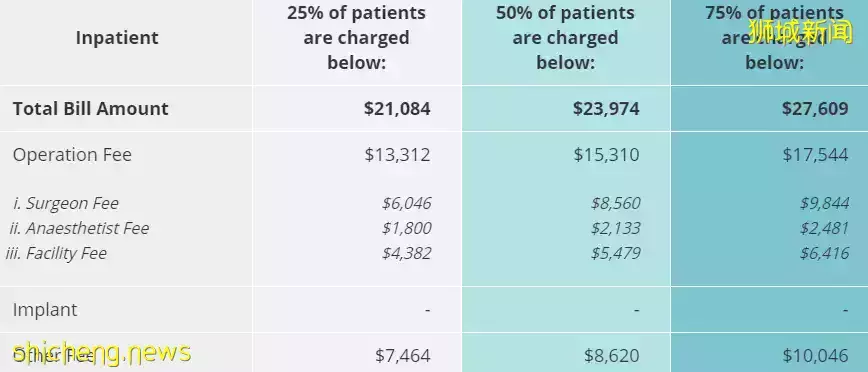
Task: Click the $15,310 operation fee value
Action: (606, 155)
